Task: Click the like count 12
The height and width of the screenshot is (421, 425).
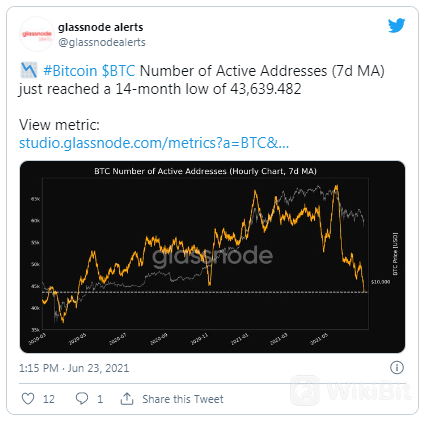Action: tap(49, 399)
